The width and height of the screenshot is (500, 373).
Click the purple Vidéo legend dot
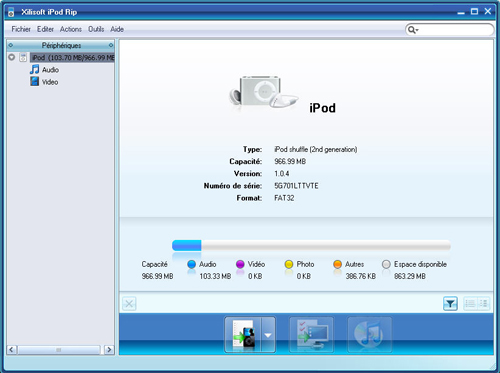(240, 264)
